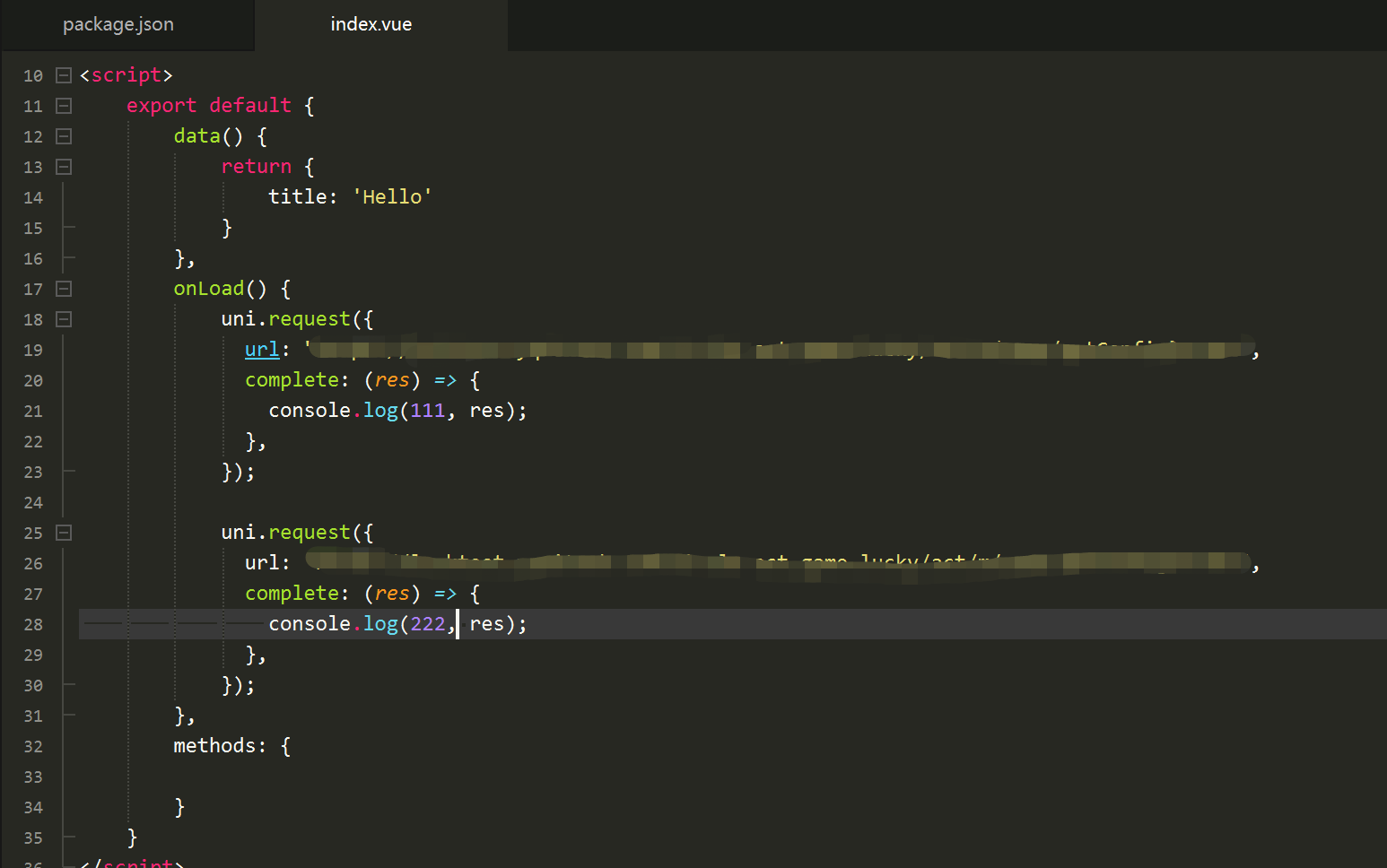This screenshot has width=1387, height=868.
Task: Click the methods property on line 32
Action: (215, 746)
